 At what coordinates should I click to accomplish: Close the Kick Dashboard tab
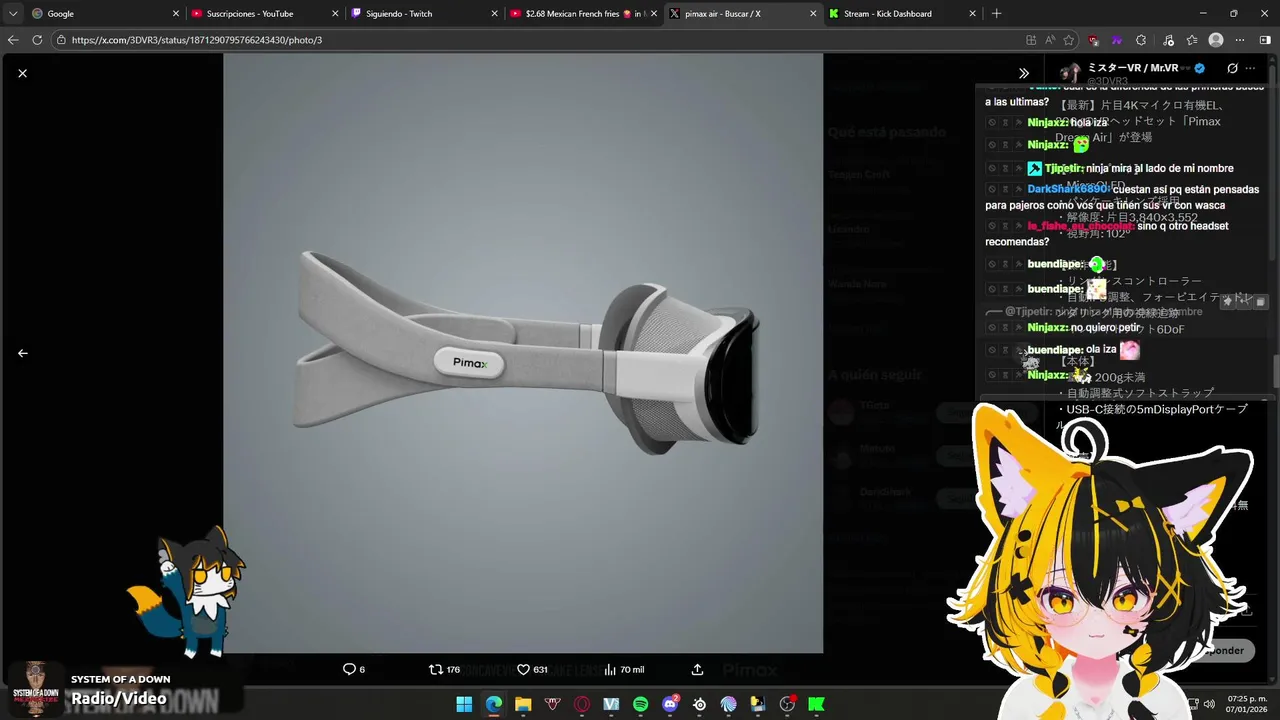click(x=972, y=14)
